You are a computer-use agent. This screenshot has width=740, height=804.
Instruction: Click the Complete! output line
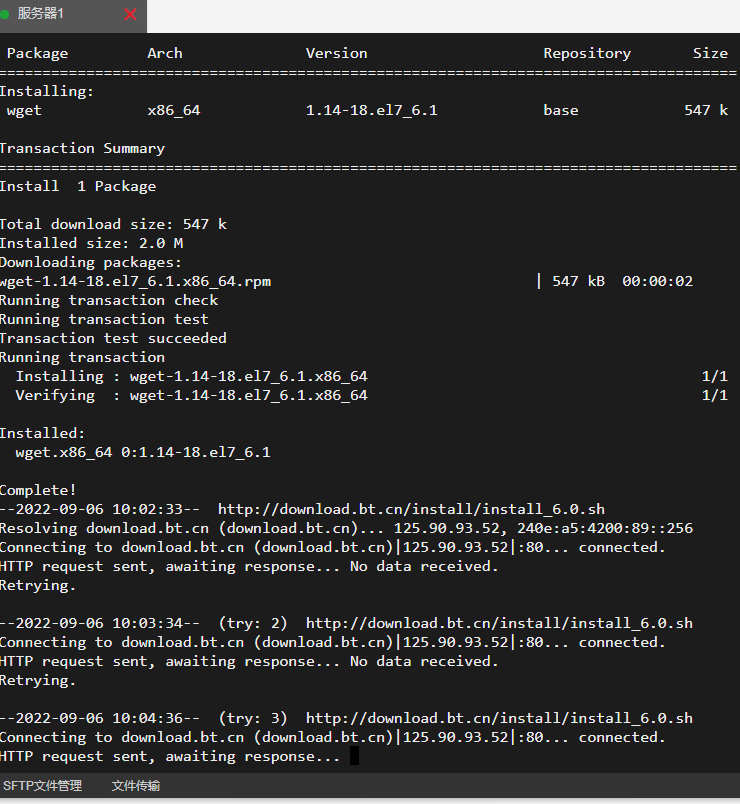coord(38,490)
